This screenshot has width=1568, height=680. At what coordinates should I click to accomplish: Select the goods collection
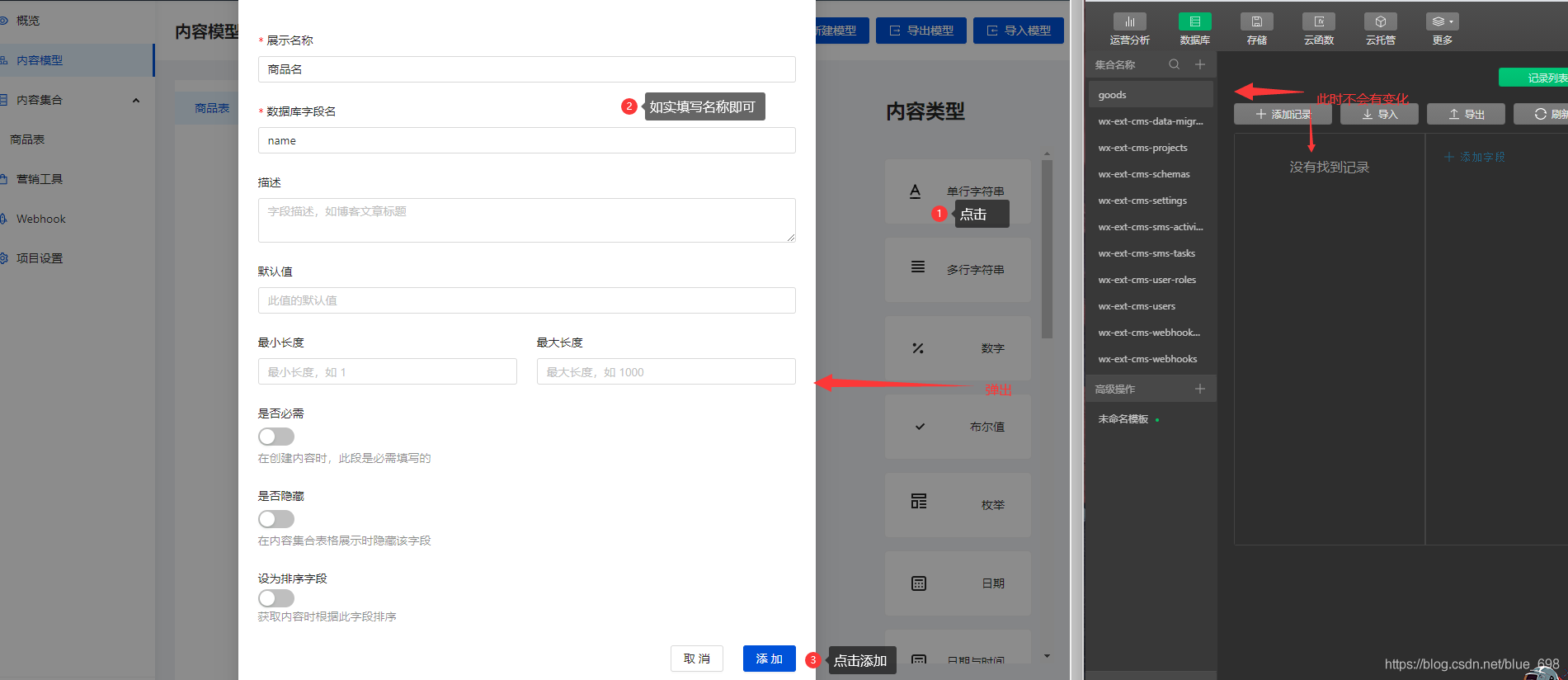pos(1151,94)
